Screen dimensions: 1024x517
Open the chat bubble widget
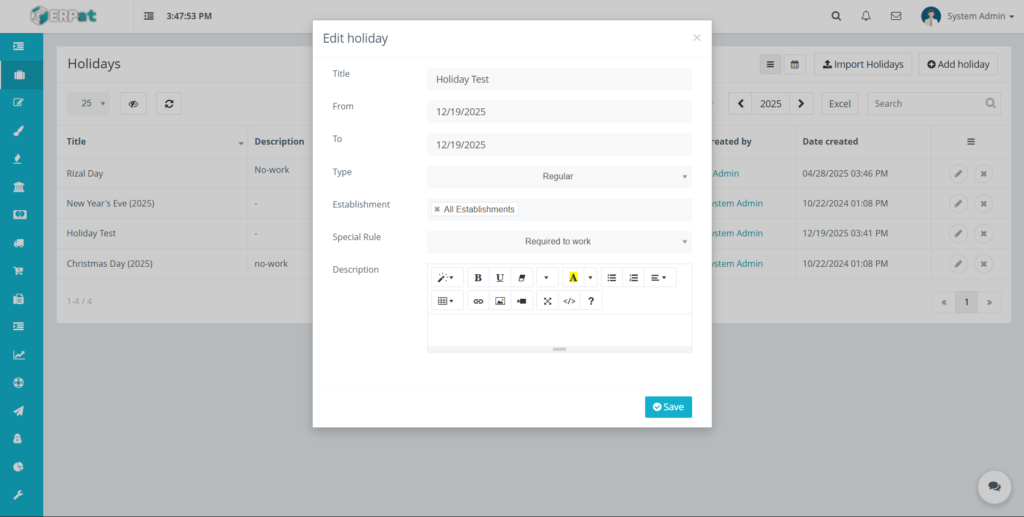click(994, 487)
